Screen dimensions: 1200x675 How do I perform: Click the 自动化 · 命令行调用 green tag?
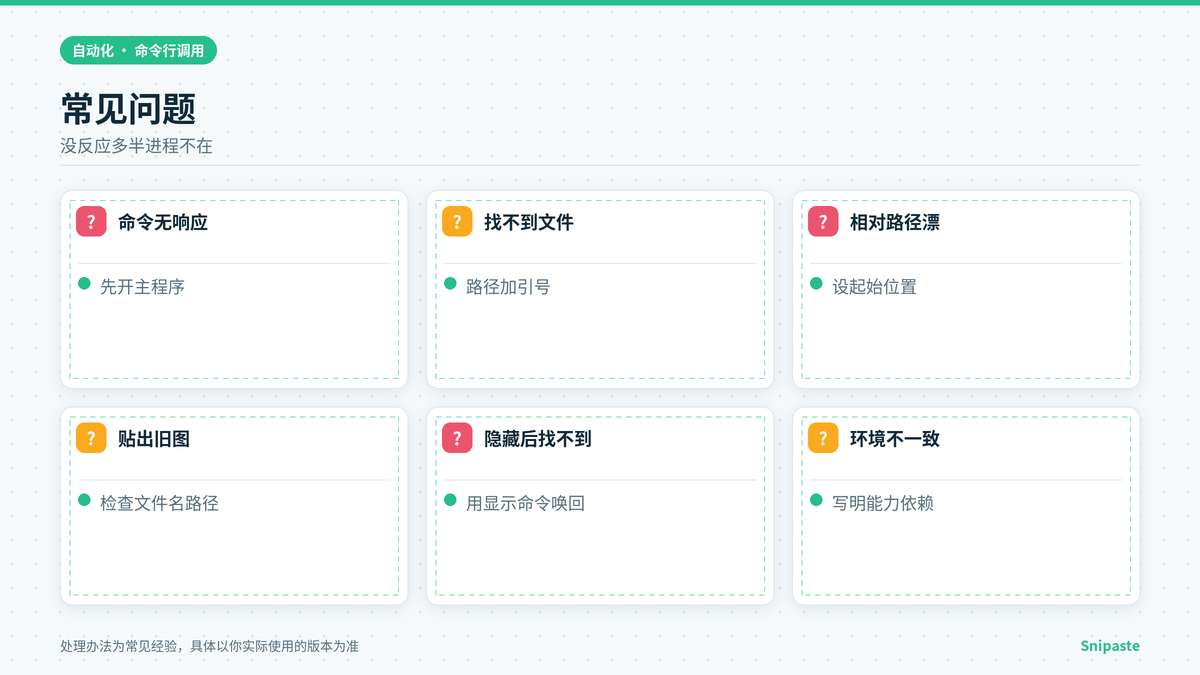click(x=138, y=51)
